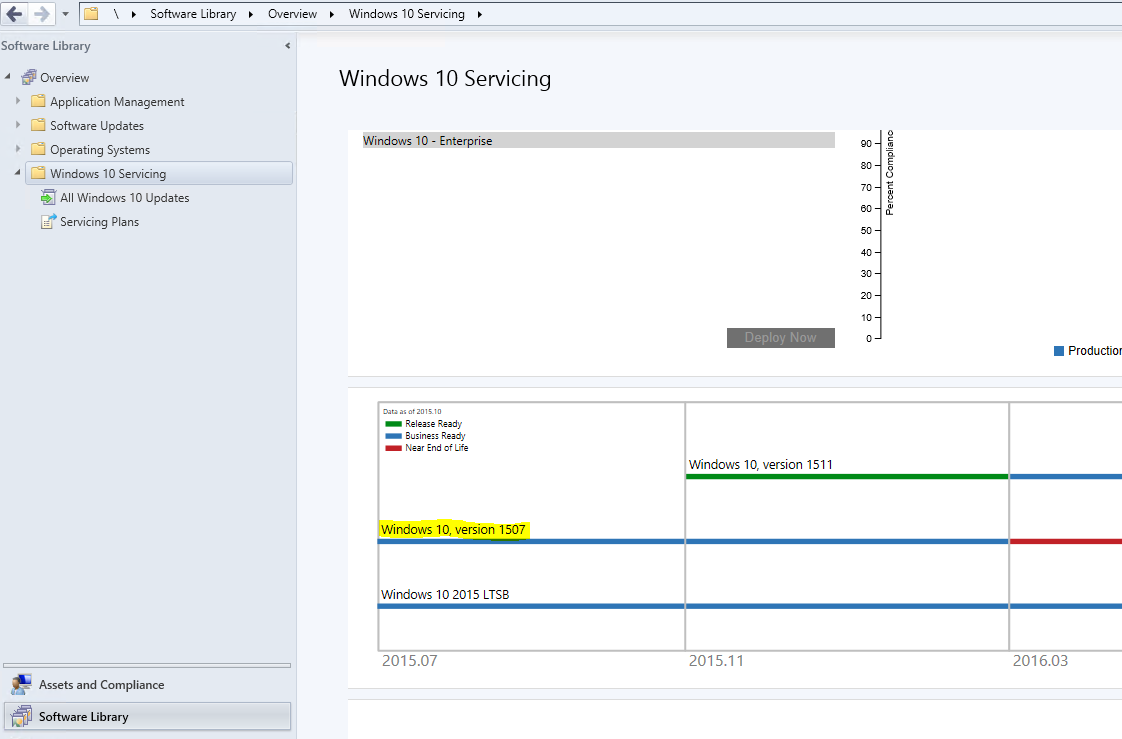The height and width of the screenshot is (739, 1122).
Task: Click the green Release Ready legend swatch
Action: (x=394, y=424)
